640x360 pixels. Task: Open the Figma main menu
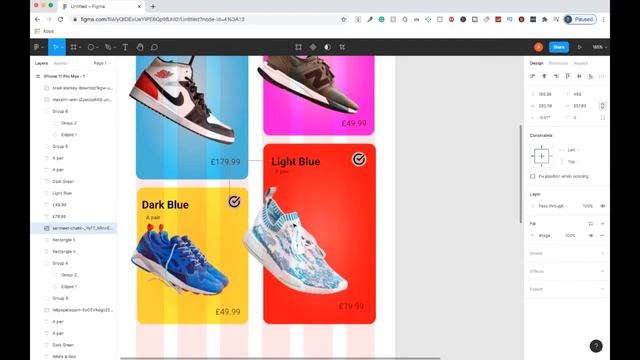coord(39,47)
